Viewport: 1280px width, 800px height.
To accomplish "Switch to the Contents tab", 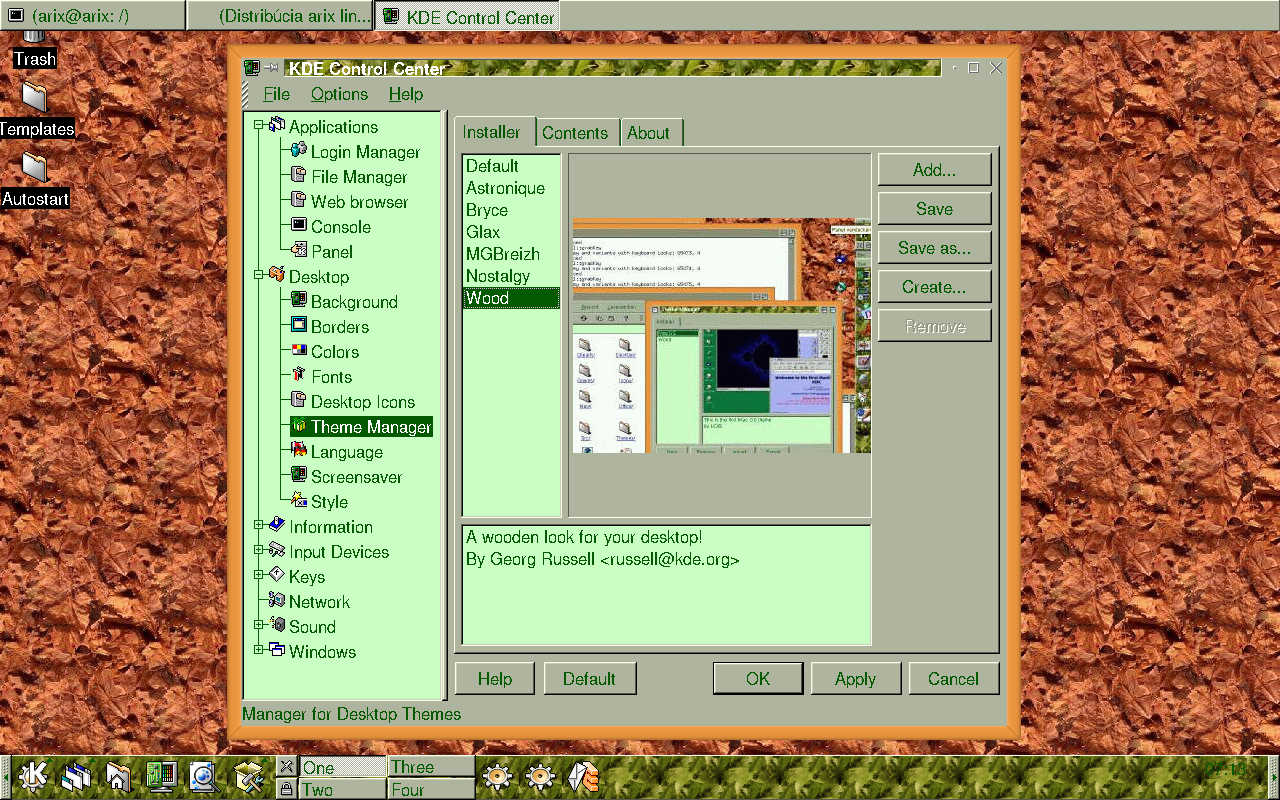I will [575, 133].
